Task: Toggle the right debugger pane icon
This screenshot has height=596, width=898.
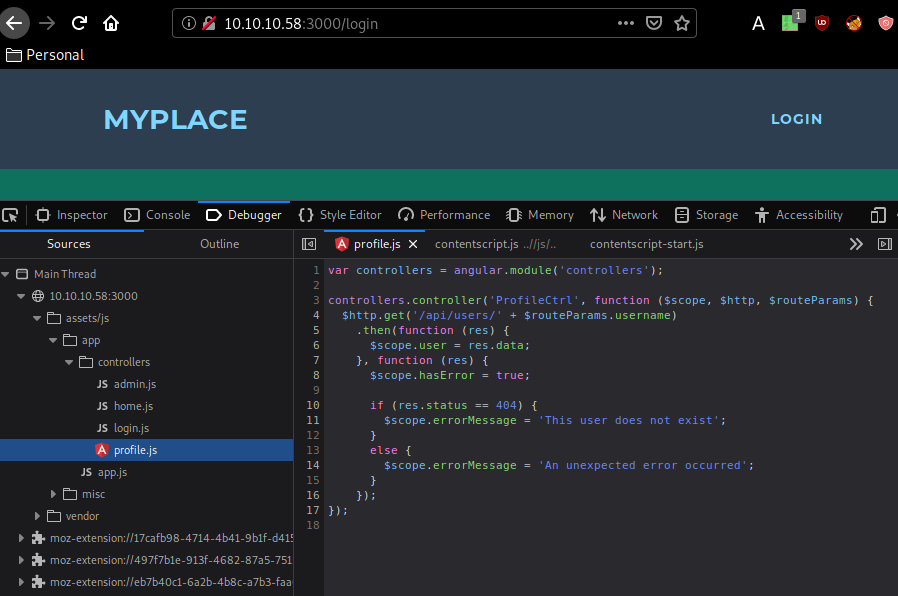Action: [x=884, y=244]
